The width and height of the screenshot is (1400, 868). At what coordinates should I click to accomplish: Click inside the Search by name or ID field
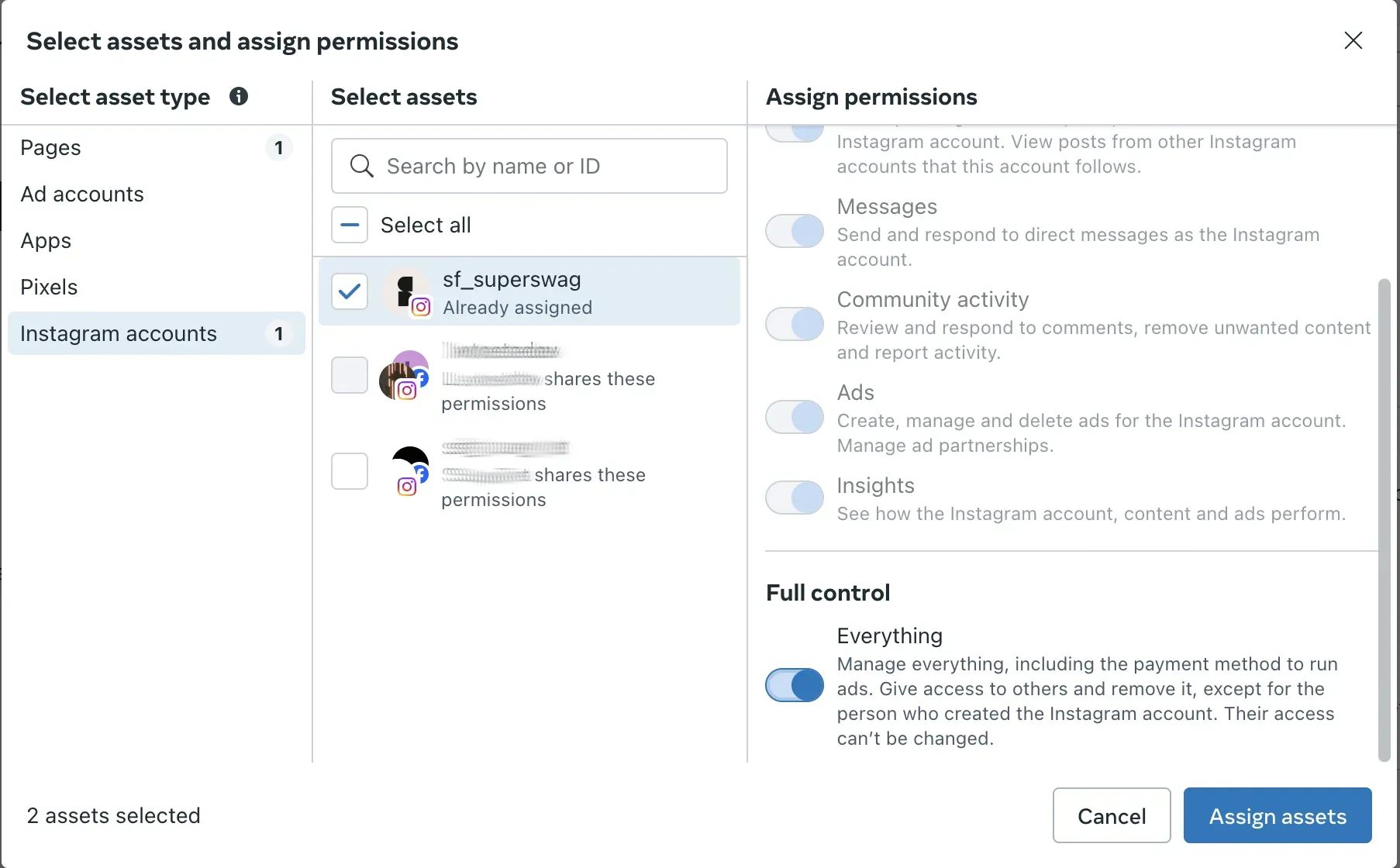pyautogui.click(x=529, y=166)
